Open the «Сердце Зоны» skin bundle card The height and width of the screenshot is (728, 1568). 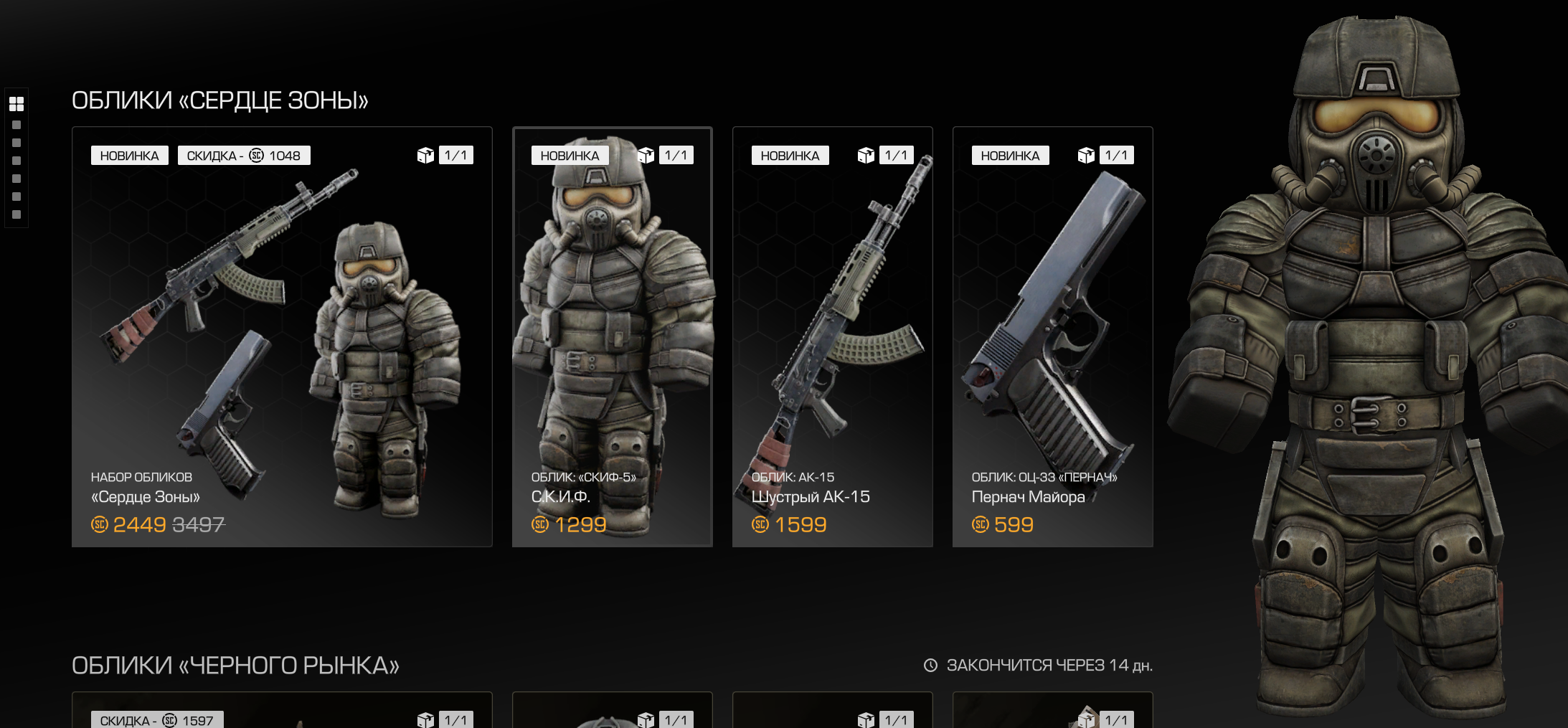pyautogui.click(x=282, y=337)
